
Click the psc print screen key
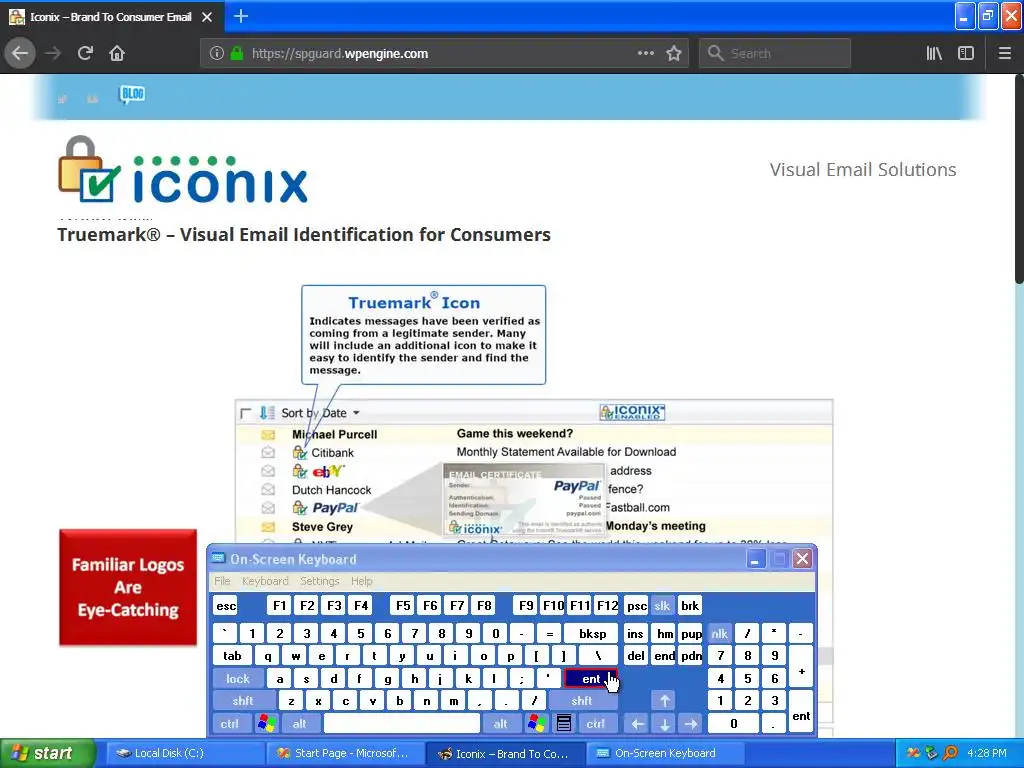pos(637,605)
